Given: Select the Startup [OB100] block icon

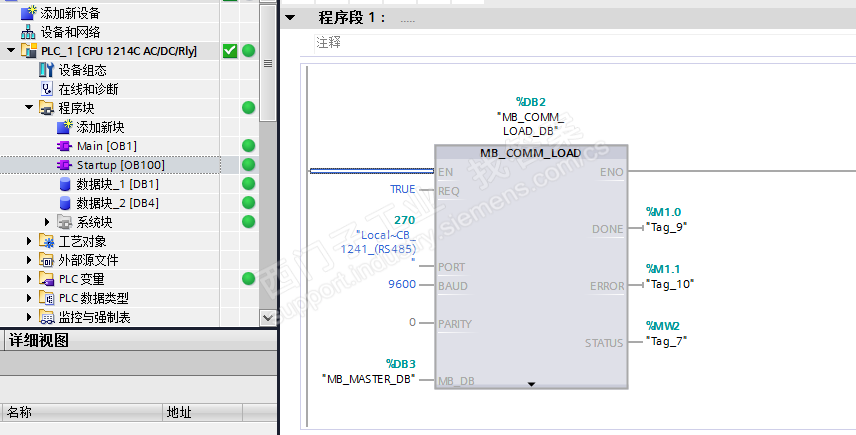Looking at the screenshot, I should (x=64, y=165).
